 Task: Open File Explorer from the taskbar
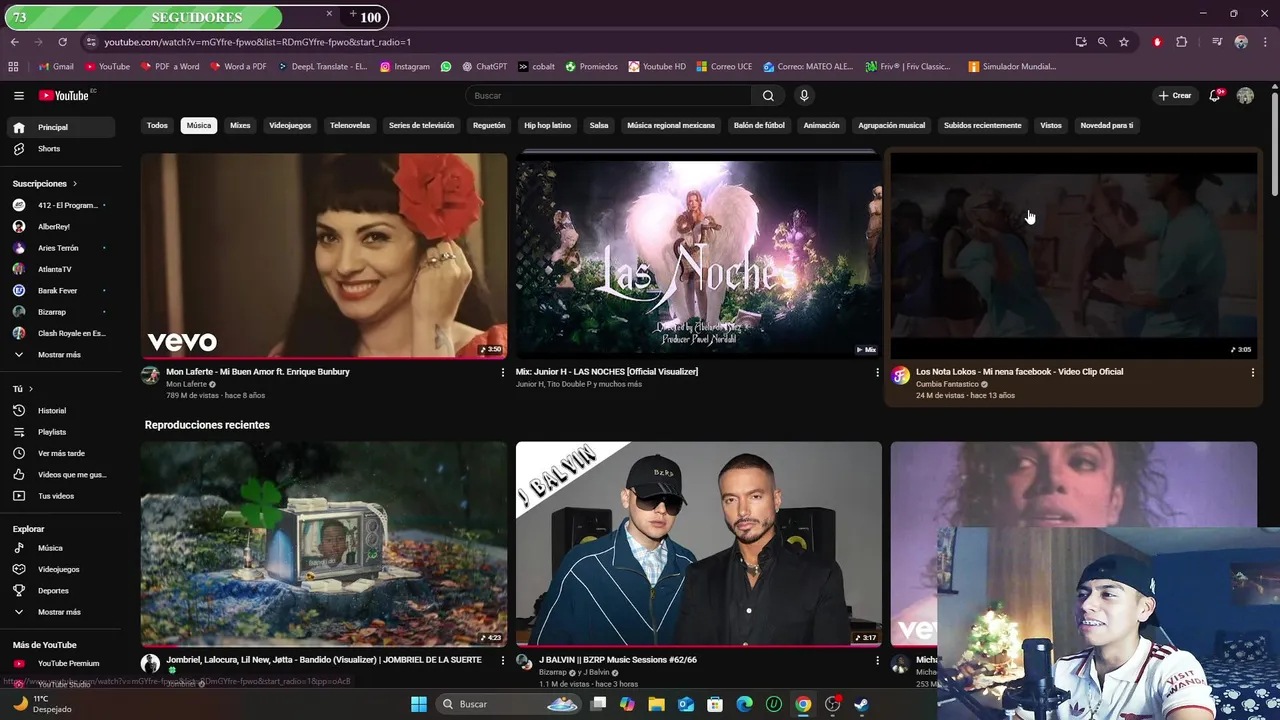pyautogui.click(x=656, y=704)
